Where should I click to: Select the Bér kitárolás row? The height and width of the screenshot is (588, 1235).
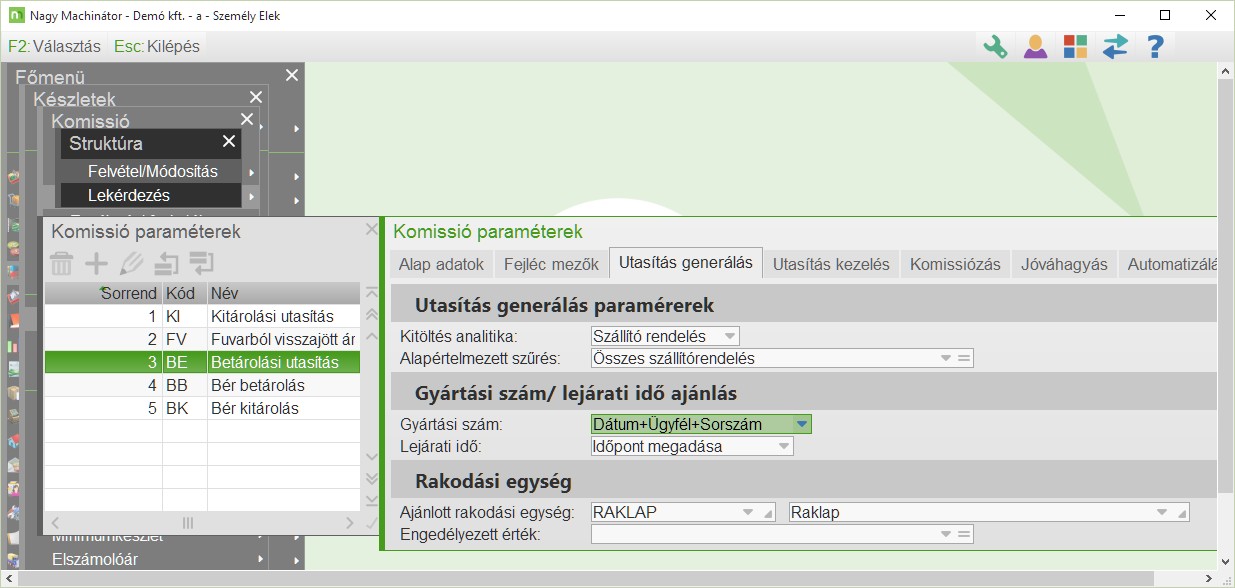(202, 408)
